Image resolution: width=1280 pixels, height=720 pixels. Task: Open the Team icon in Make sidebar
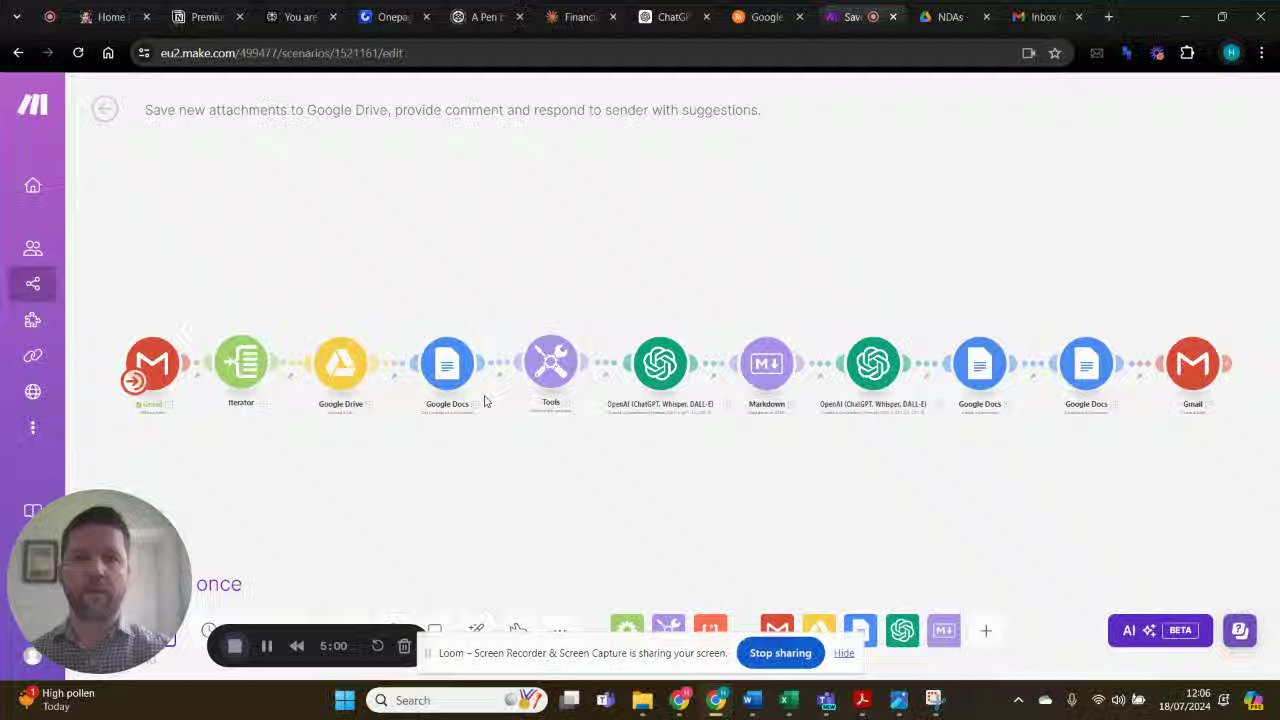33,248
